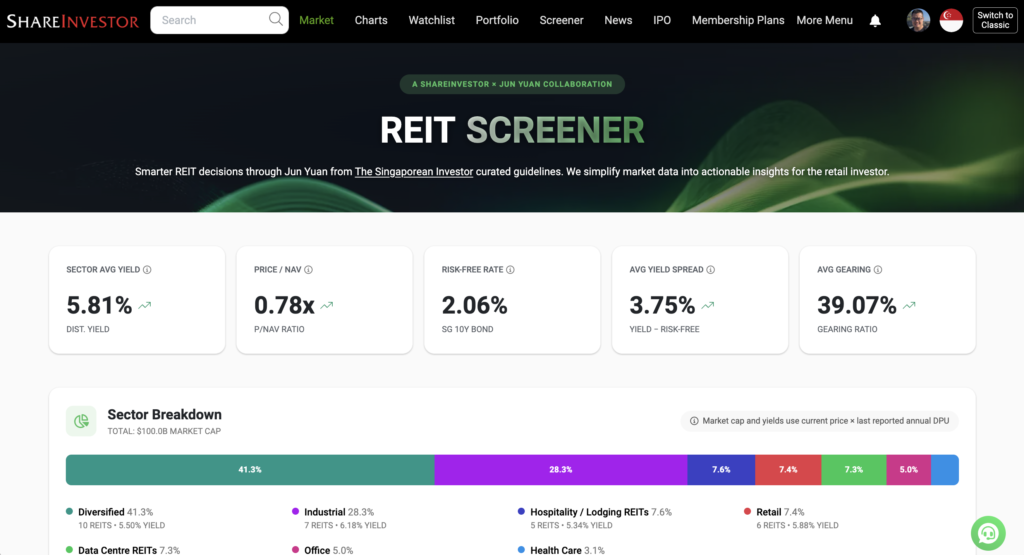Click the Avg Gearing 39.07% value
The image size is (1024, 555).
pyautogui.click(x=856, y=305)
